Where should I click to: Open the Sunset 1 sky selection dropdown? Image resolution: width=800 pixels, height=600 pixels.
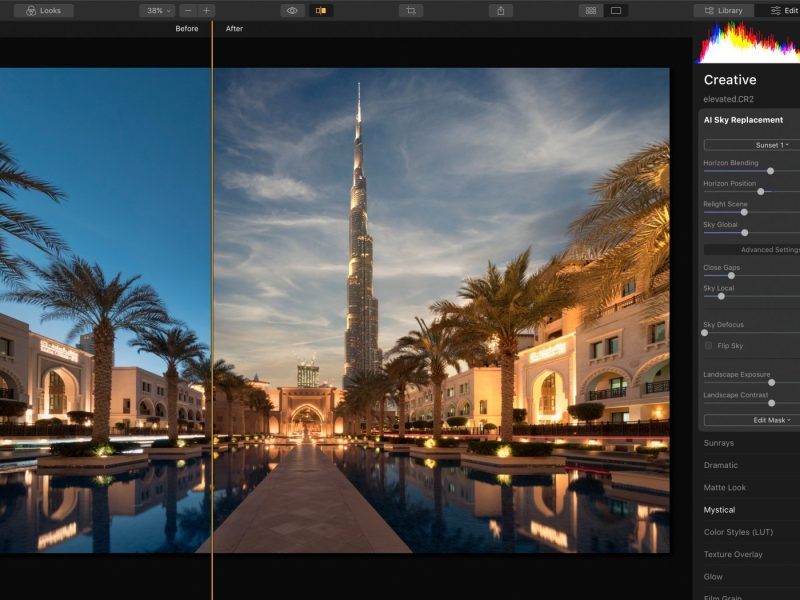(x=752, y=145)
